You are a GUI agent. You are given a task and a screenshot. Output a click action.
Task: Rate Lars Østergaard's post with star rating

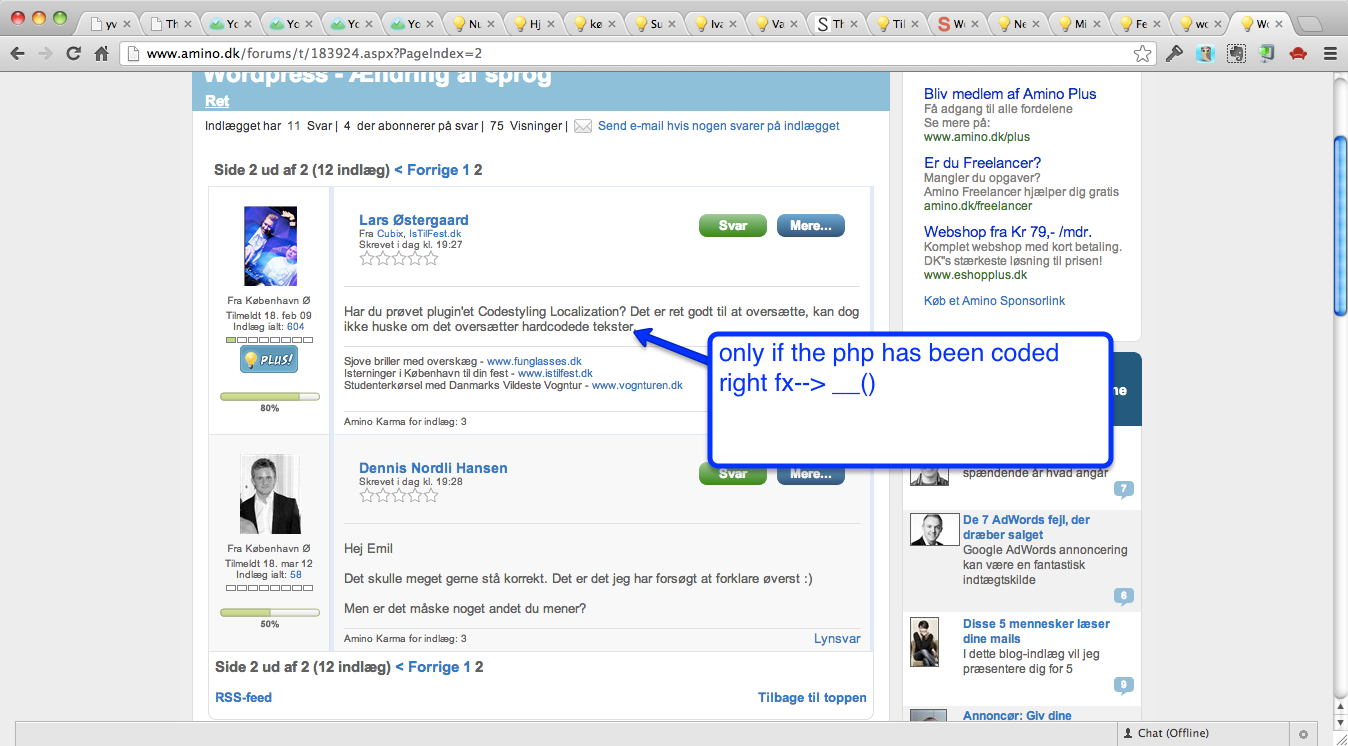point(398,258)
